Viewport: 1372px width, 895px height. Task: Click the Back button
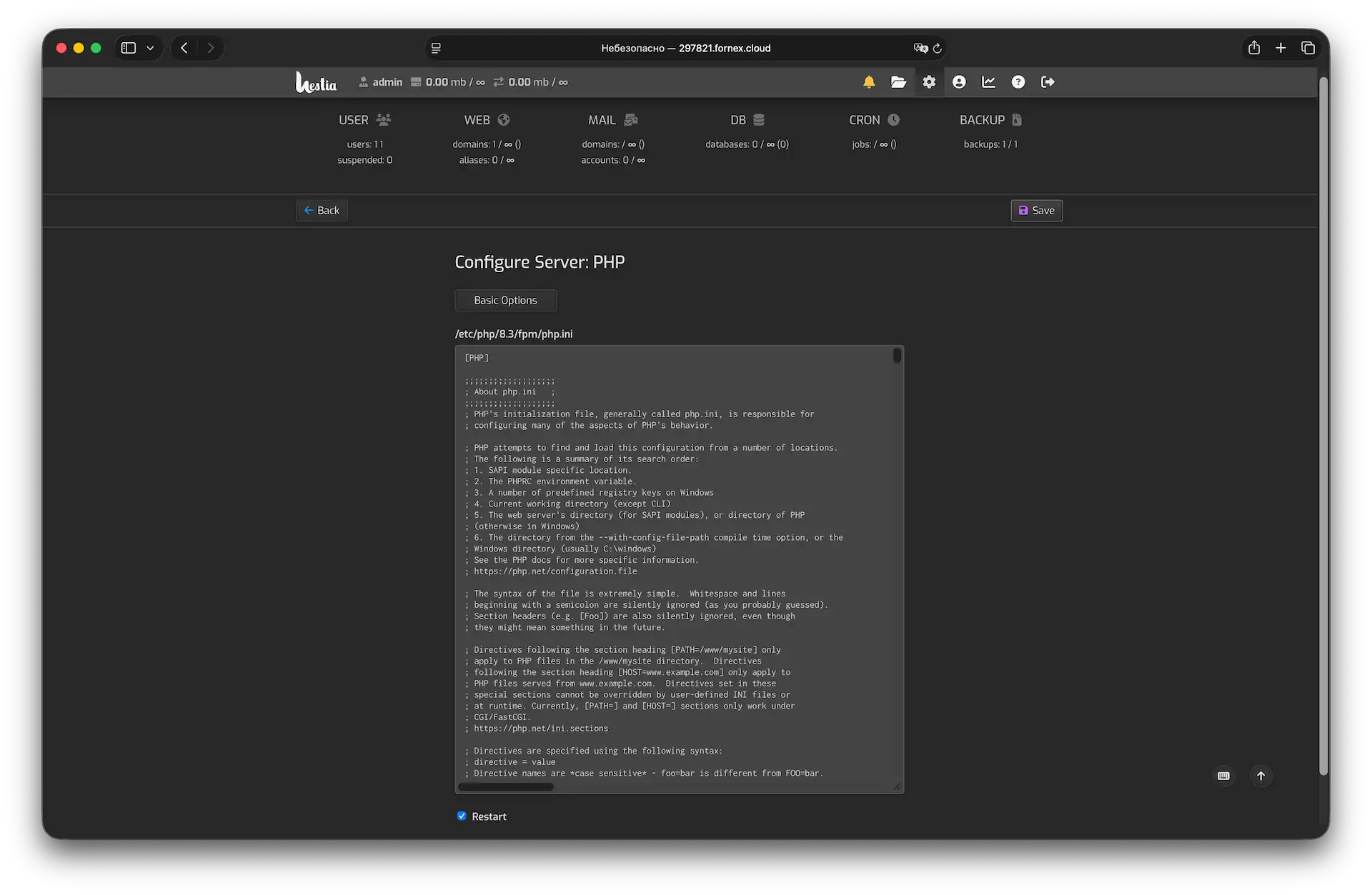pyautogui.click(x=322, y=210)
